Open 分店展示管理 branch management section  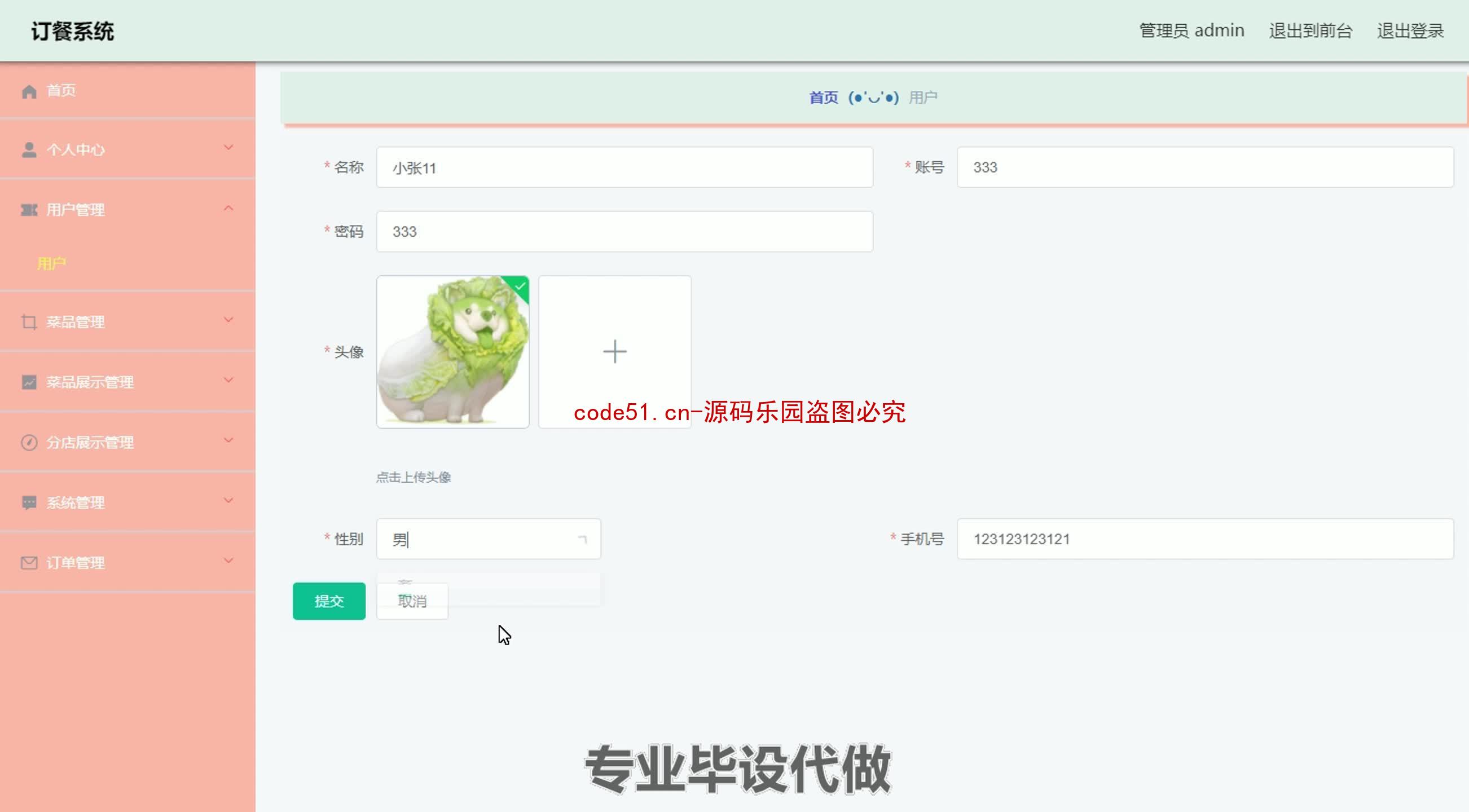tap(127, 442)
